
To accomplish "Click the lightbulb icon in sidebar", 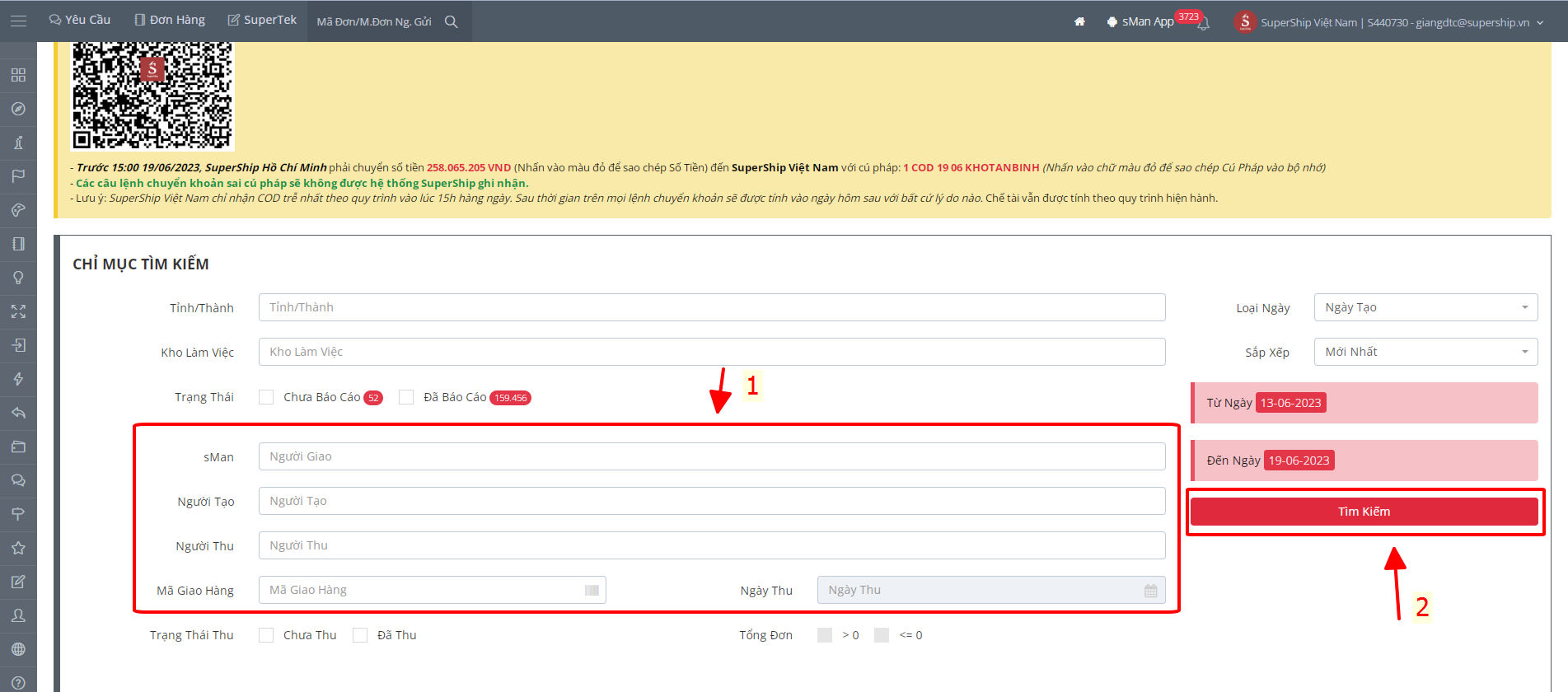I will [18, 278].
